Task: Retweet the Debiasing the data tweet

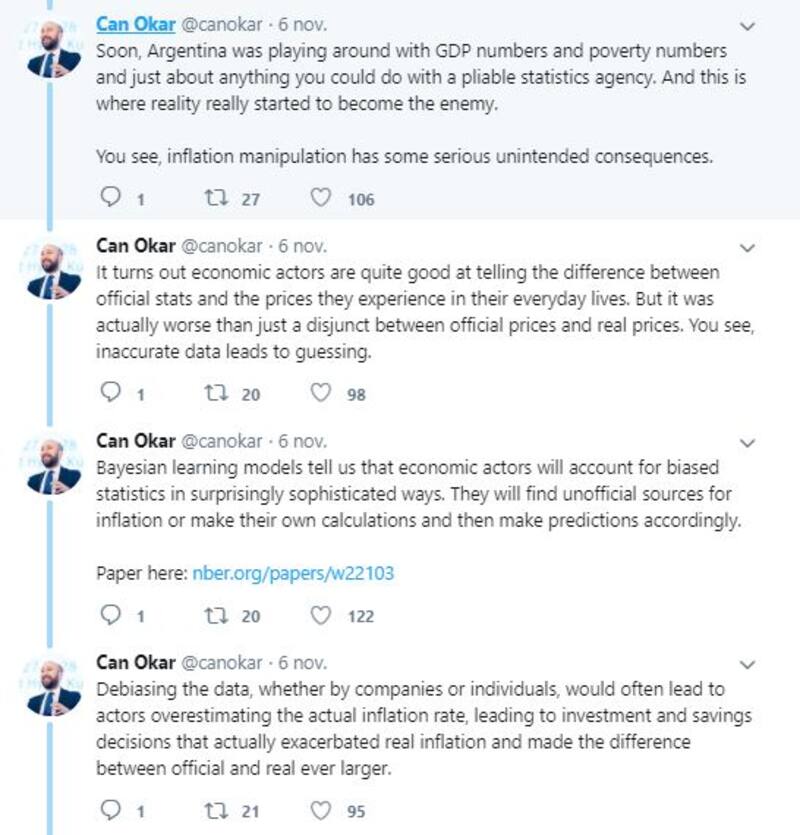Action: coord(212,811)
